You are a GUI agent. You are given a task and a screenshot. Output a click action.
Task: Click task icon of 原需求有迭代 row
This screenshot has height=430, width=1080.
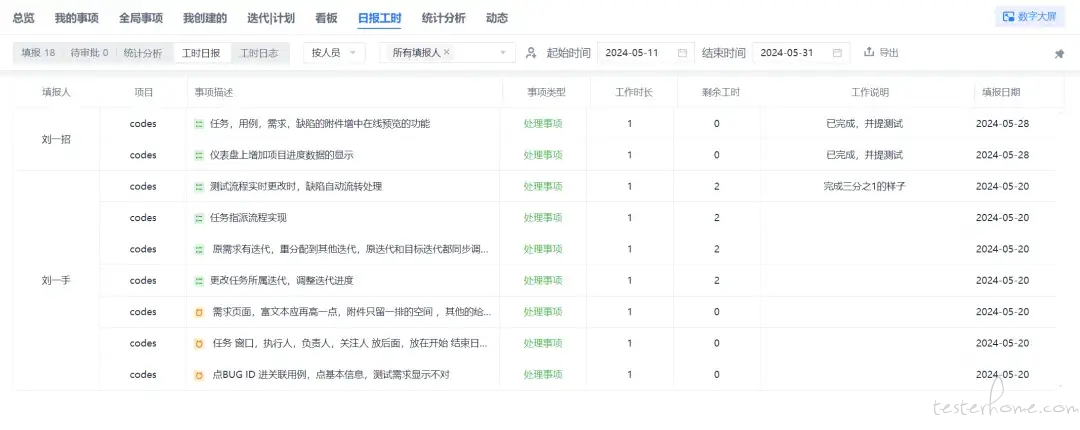pyautogui.click(x=199, y=249)
